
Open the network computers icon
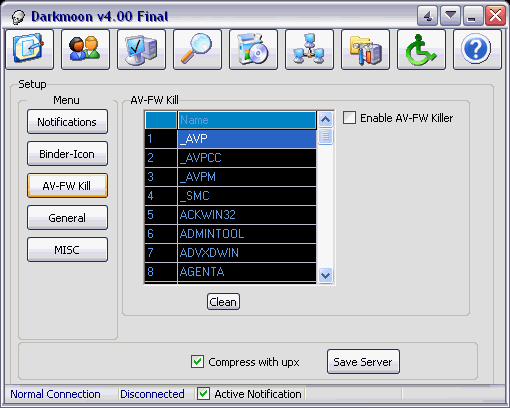coord(309,49)
